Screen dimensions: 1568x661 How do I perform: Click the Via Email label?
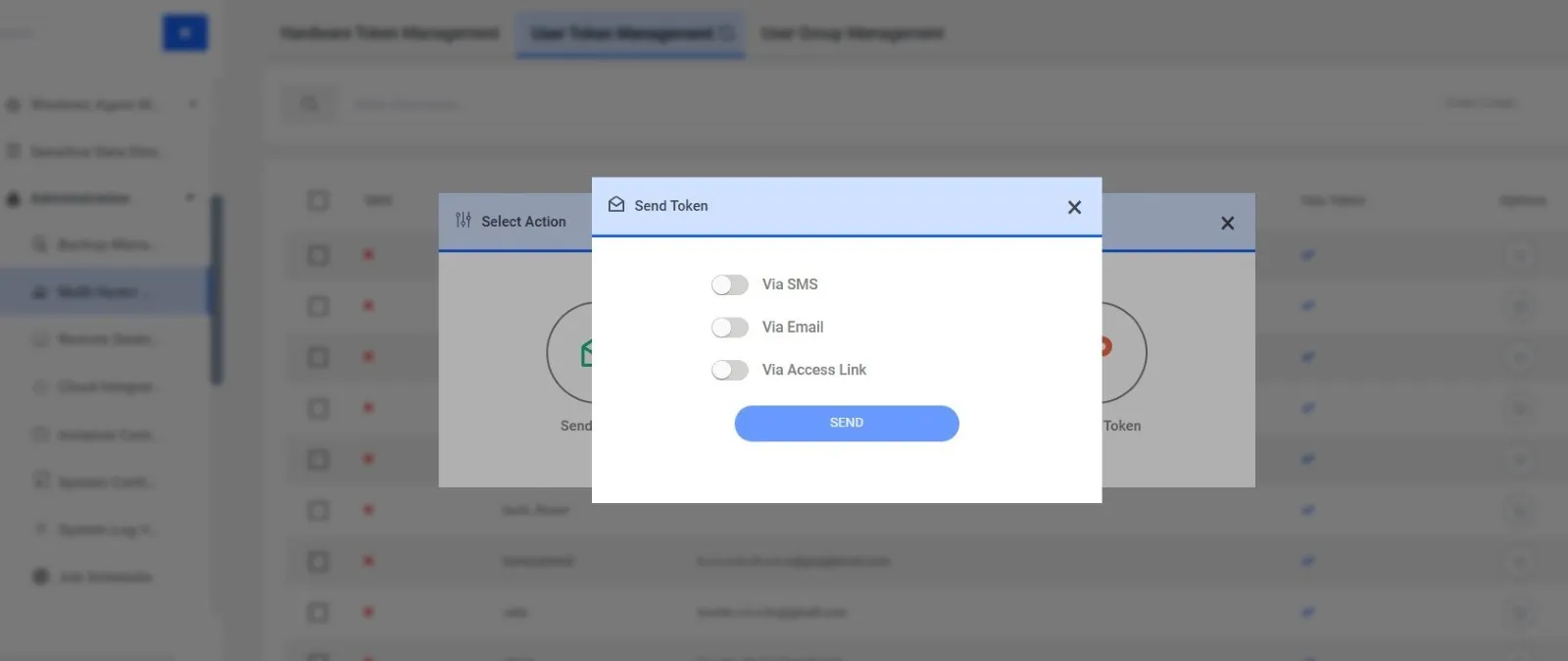(x=793, y=327)
